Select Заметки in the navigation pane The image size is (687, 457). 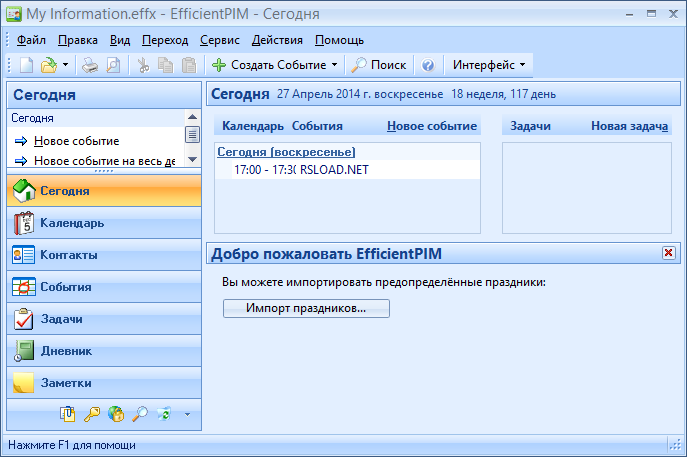(104, 383)
